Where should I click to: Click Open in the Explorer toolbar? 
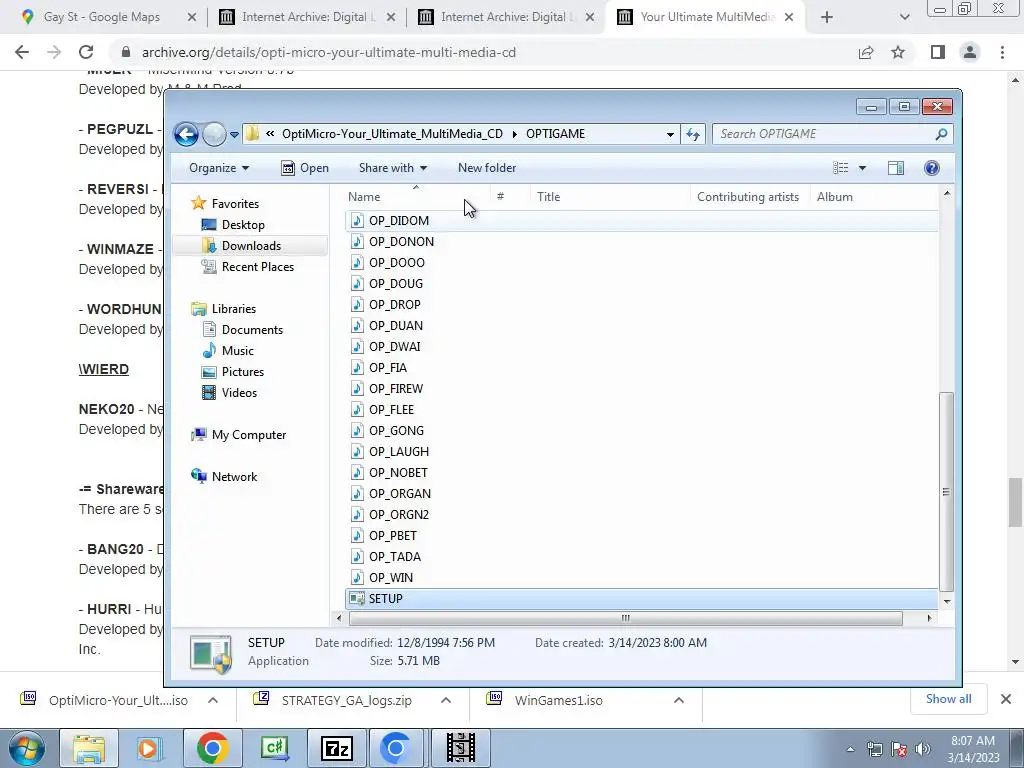305,168
